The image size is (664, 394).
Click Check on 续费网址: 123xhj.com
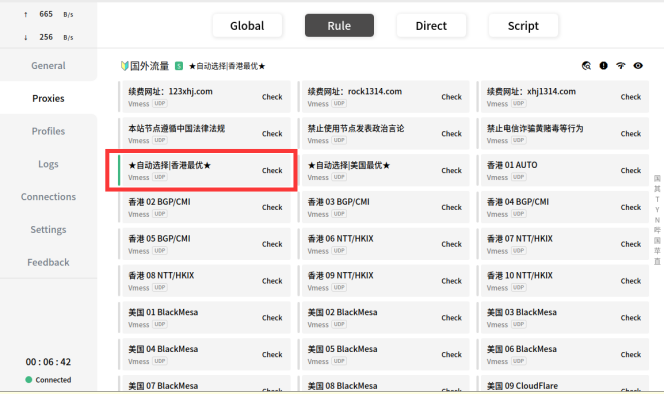272,97
